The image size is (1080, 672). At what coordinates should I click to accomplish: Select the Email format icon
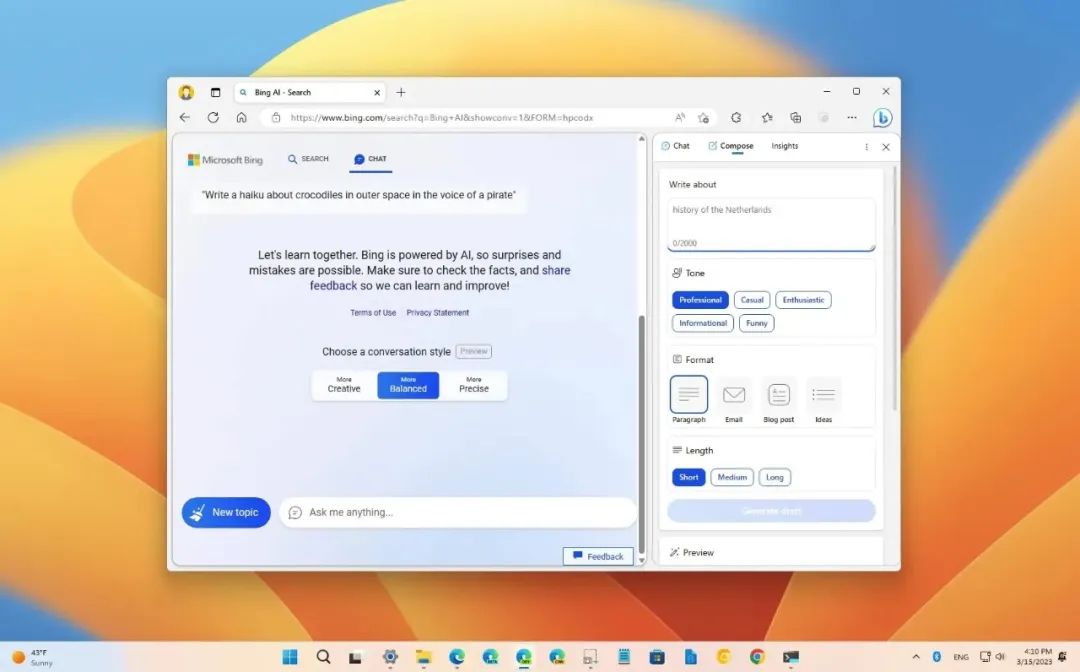point(734,395)
